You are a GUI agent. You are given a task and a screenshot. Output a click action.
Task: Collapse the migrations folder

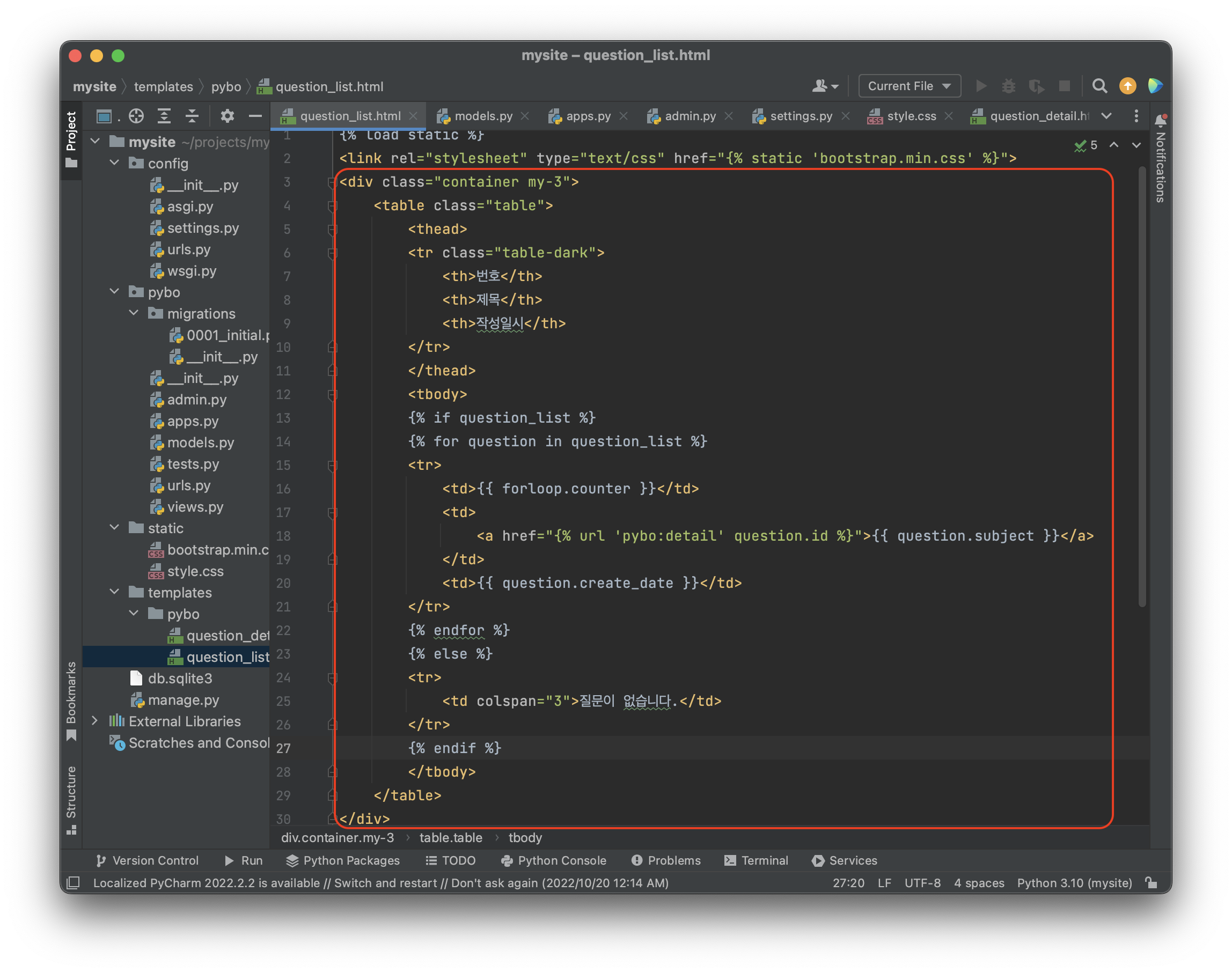pyautogui.click(x=134, y=313)
